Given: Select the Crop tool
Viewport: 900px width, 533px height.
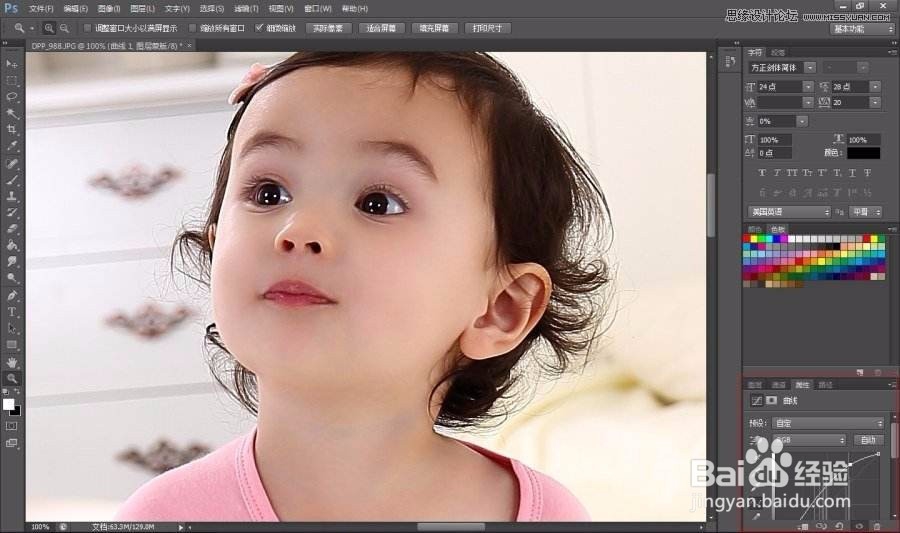Looking at the screenshot, I should tap(11, 130).
